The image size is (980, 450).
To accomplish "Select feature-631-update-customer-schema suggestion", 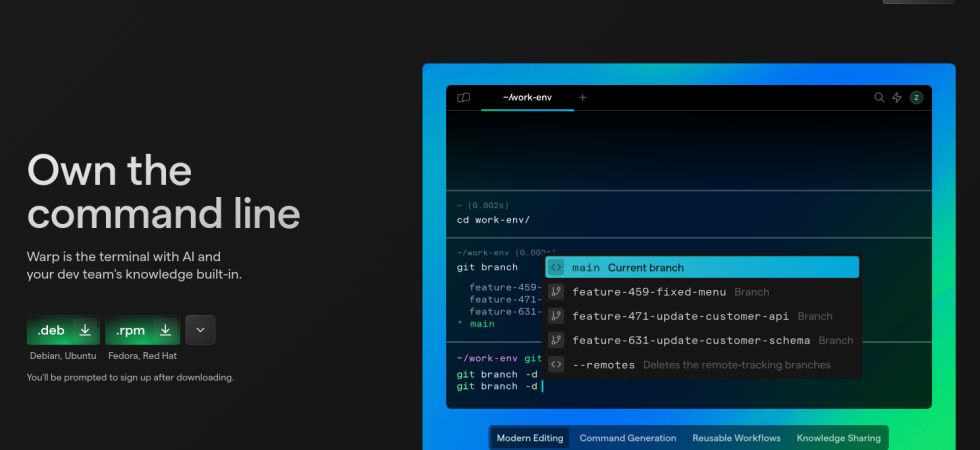I will point(702,341).
